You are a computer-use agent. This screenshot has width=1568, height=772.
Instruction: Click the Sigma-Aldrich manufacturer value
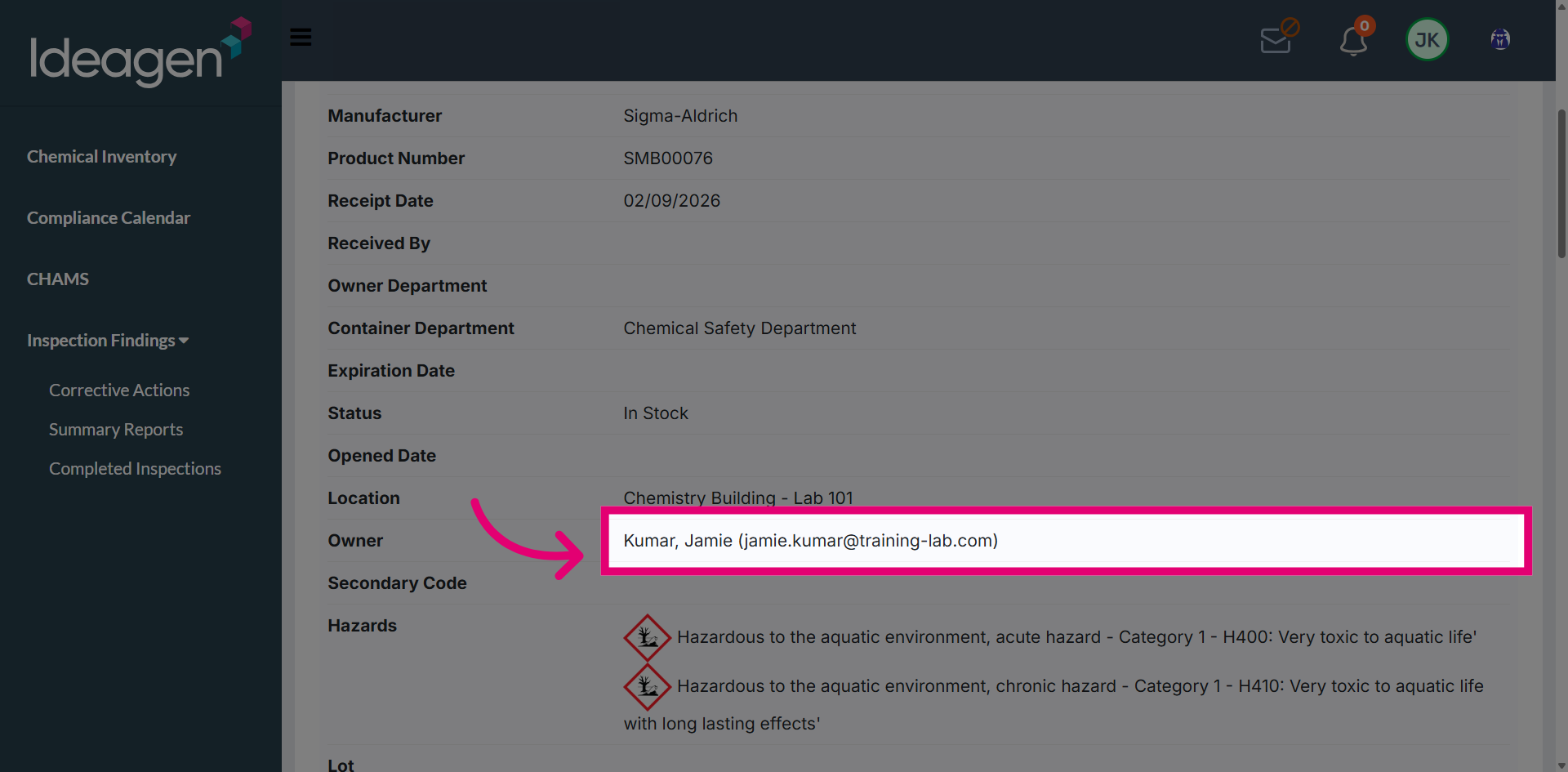click(680, 116)
